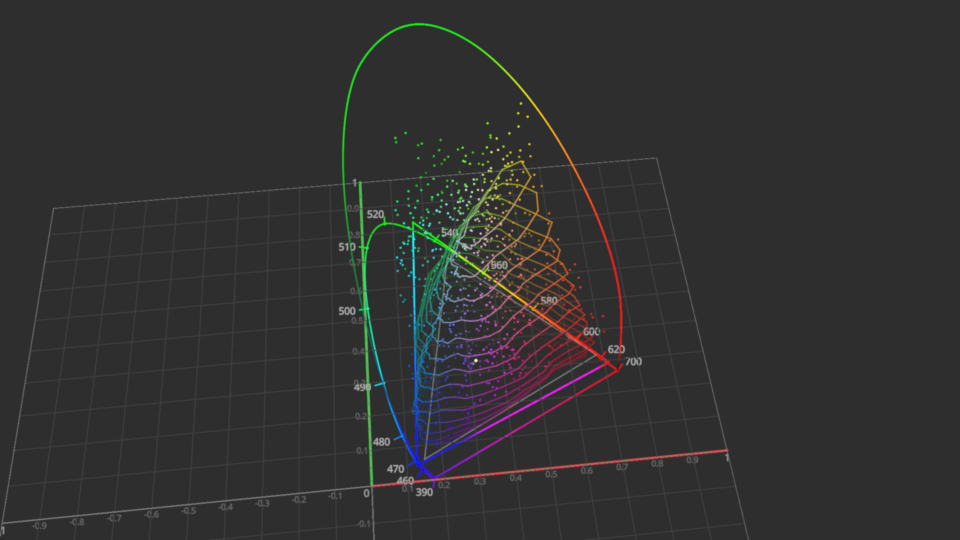The image size is (960, 540).
Task: Select the white point dot inside gamut
Action: tap(476, 361)
